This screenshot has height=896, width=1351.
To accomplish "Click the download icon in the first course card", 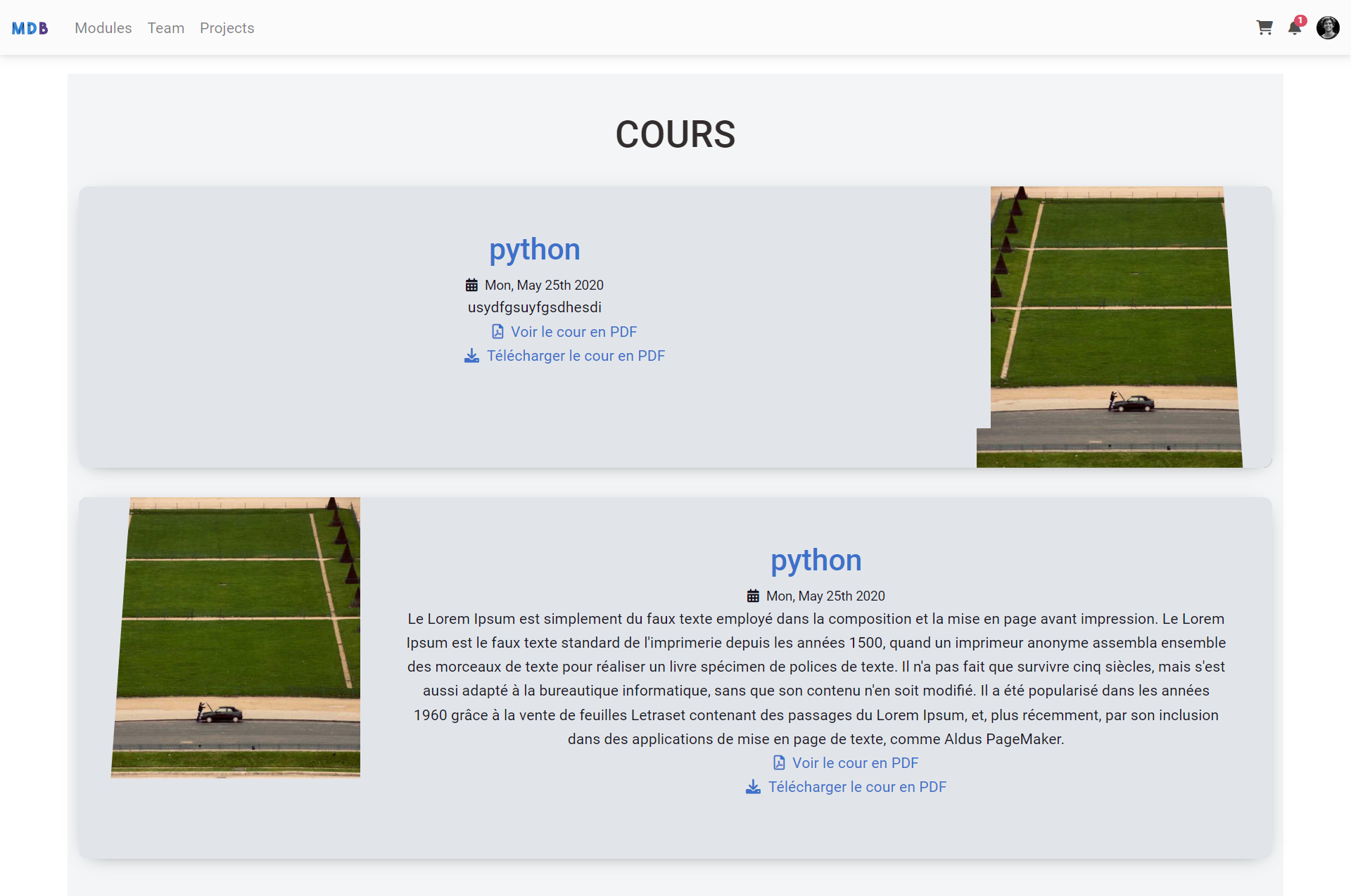I will pos(471,356).
